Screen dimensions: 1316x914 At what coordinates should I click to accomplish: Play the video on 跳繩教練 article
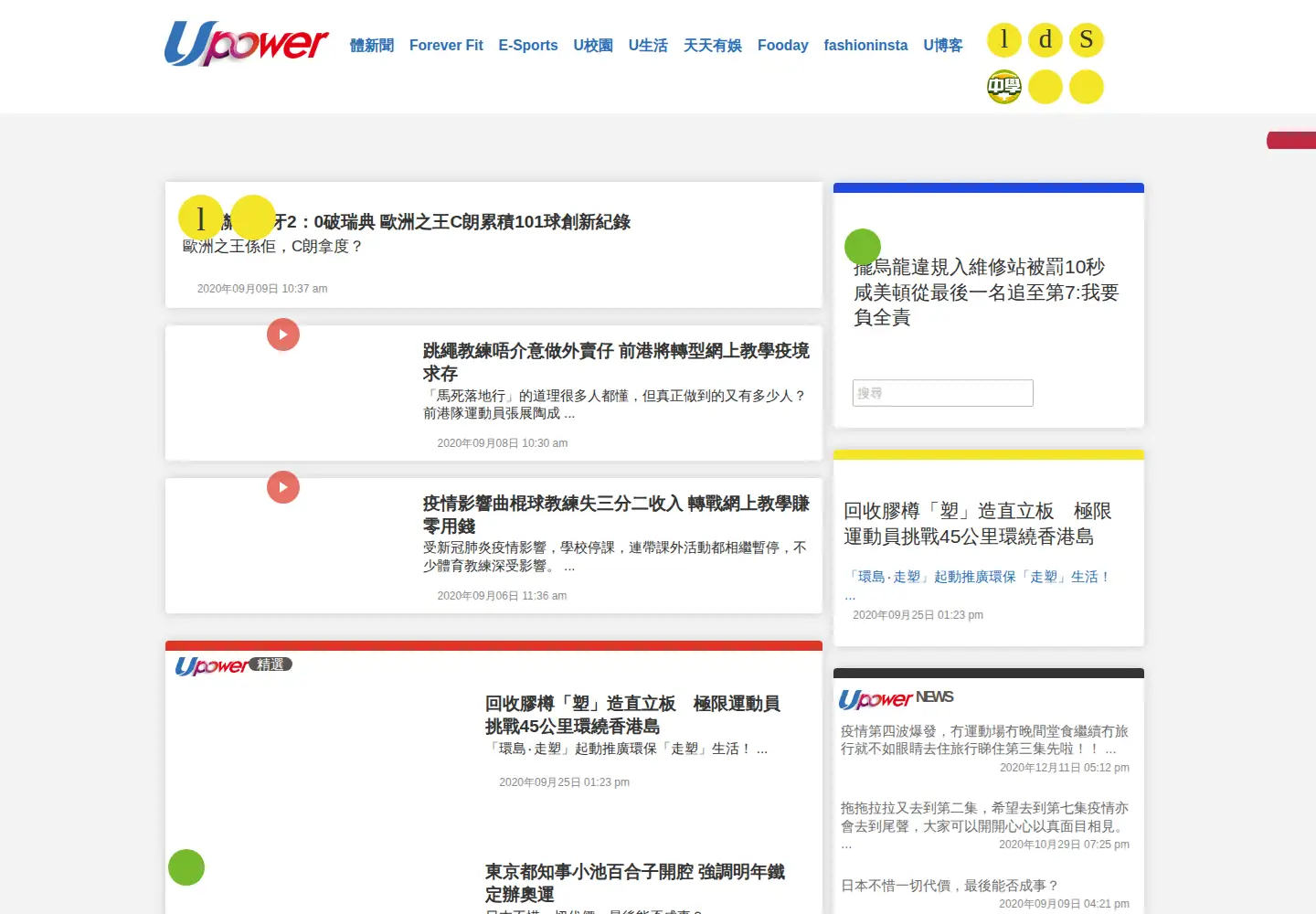283,335
